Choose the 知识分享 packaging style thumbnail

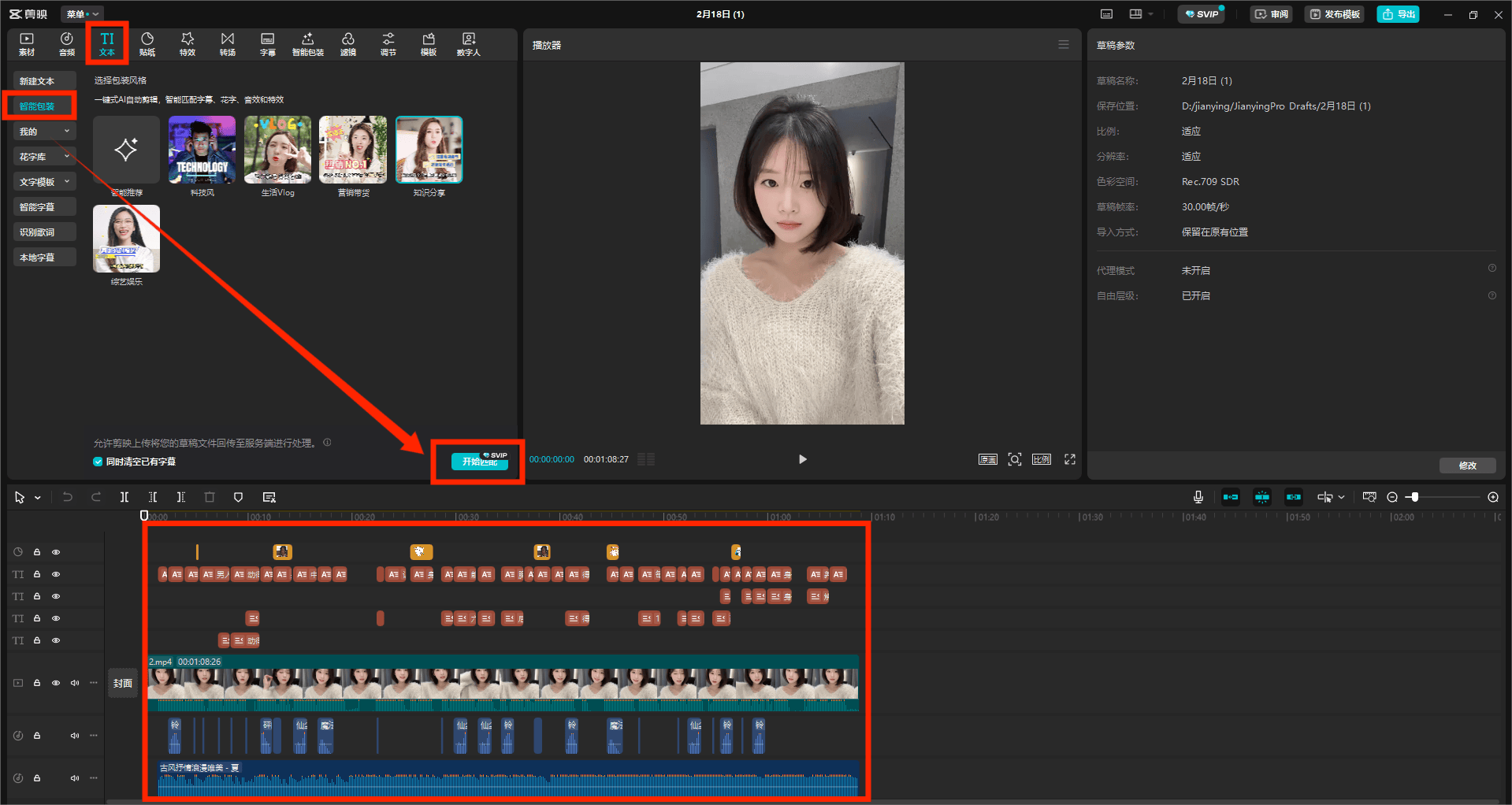point(429,150)
